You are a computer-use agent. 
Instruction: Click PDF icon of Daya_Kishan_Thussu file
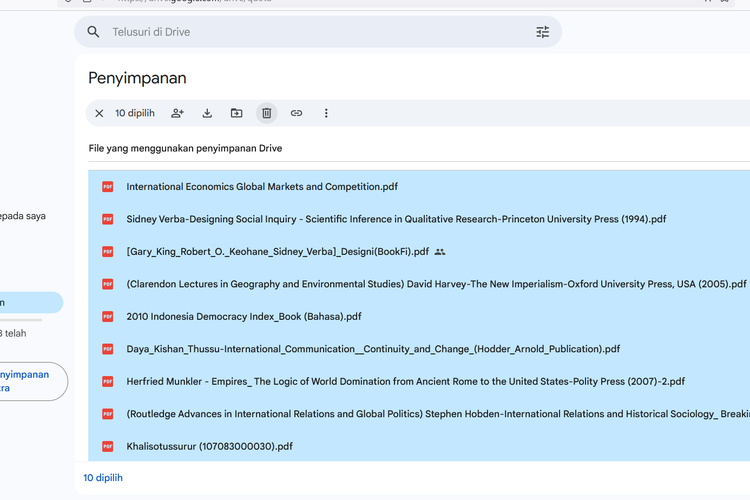tap(108, 349)
